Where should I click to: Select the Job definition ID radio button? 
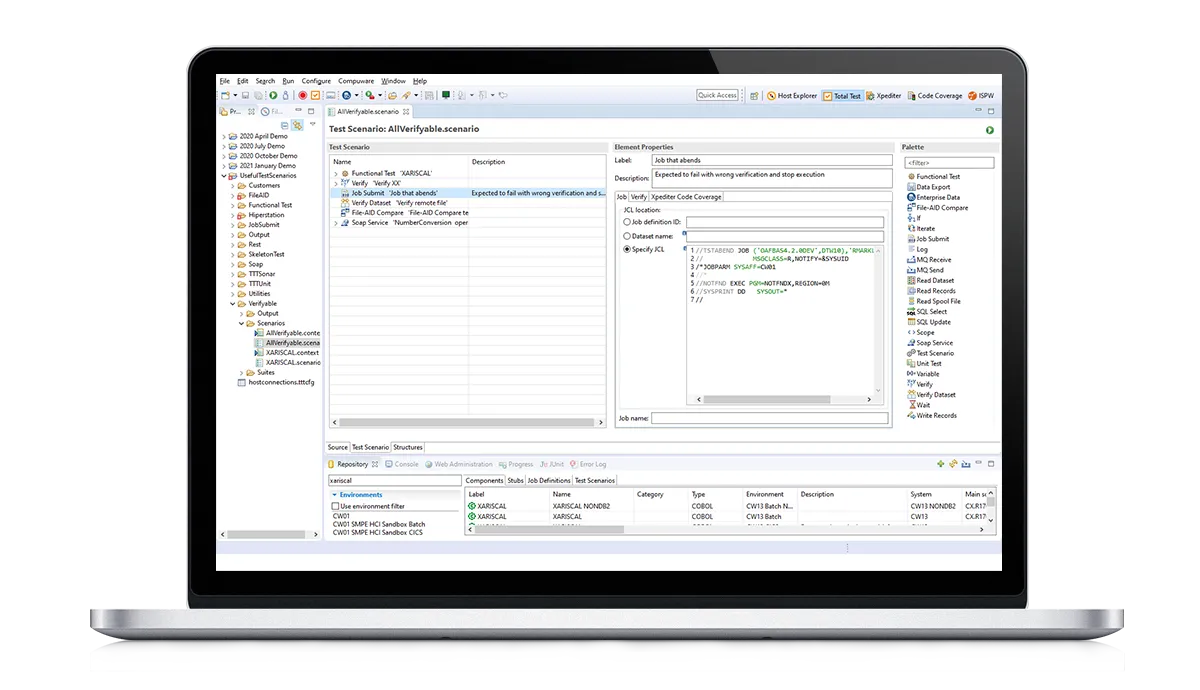coord(627,222)
